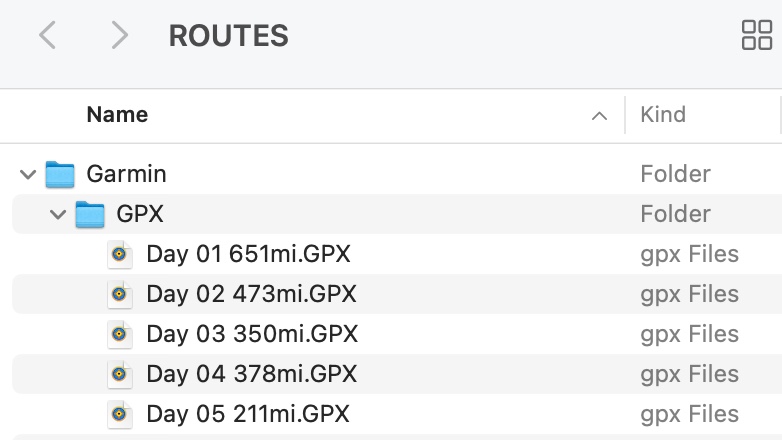The height and width of the screenshot is (440, 782).
Task: Click the GPX folder icon
Action: pos(90,214)
